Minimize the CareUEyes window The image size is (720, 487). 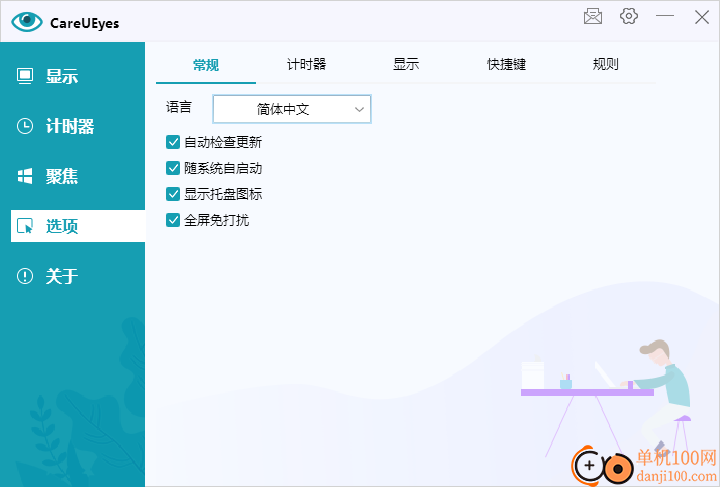pos(664,16)
